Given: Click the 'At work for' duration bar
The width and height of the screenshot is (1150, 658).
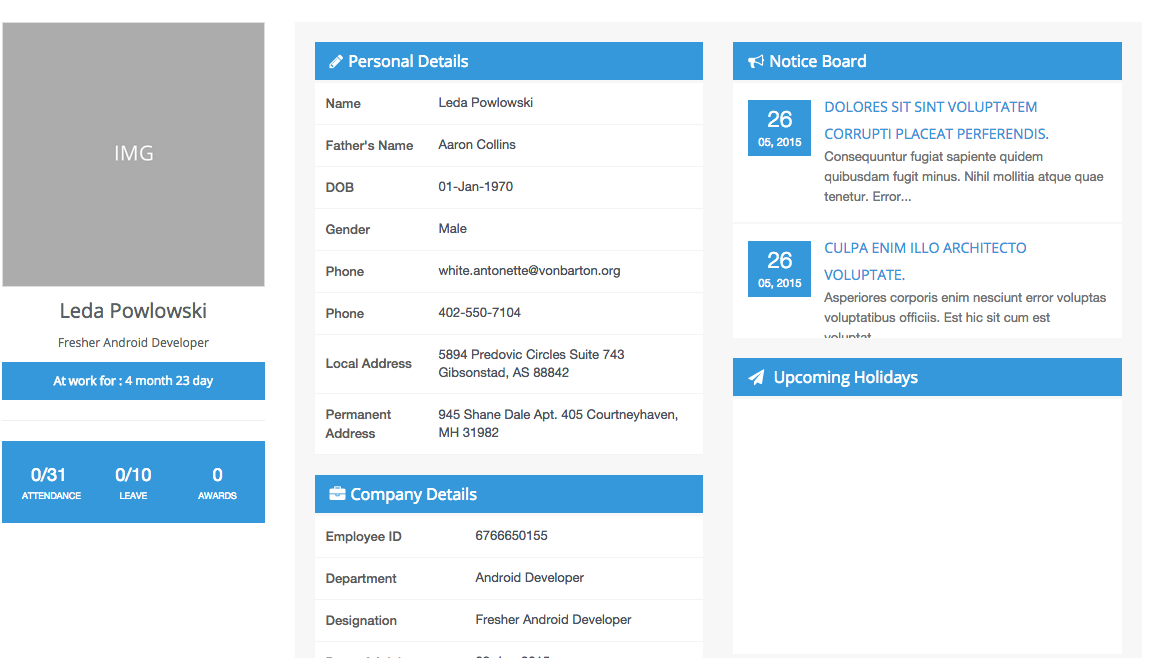Looking at the screenshot, I should tap(133, 381).
